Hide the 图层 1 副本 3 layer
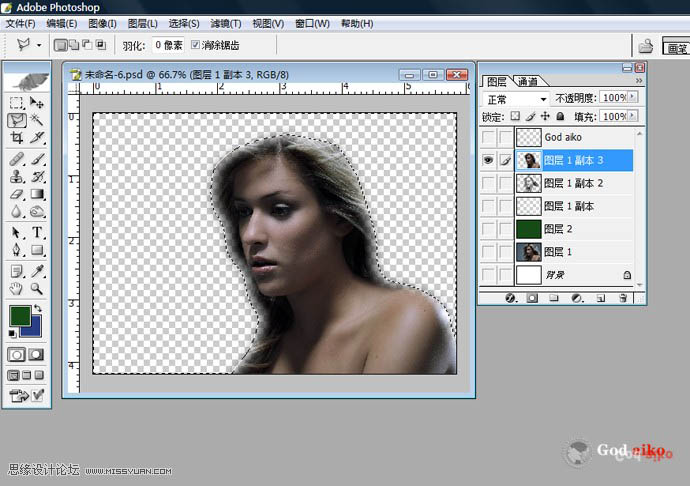Viewport: 690px width, 486px height. click(x=487, y=160)
